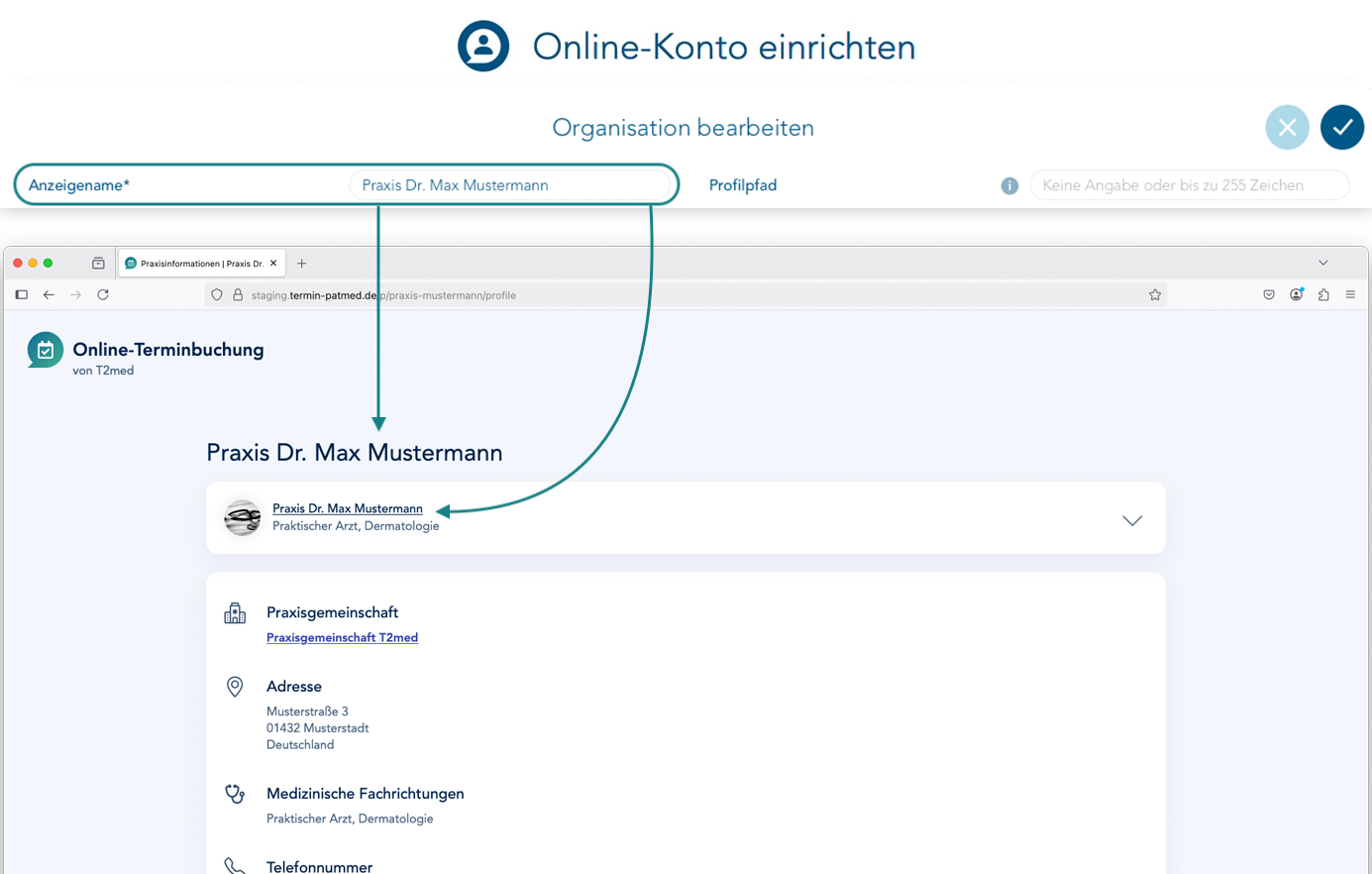Select the Praxisinformationen browser tab
The height and width of the screenshot is (874, 1372).
pos(198,264)
